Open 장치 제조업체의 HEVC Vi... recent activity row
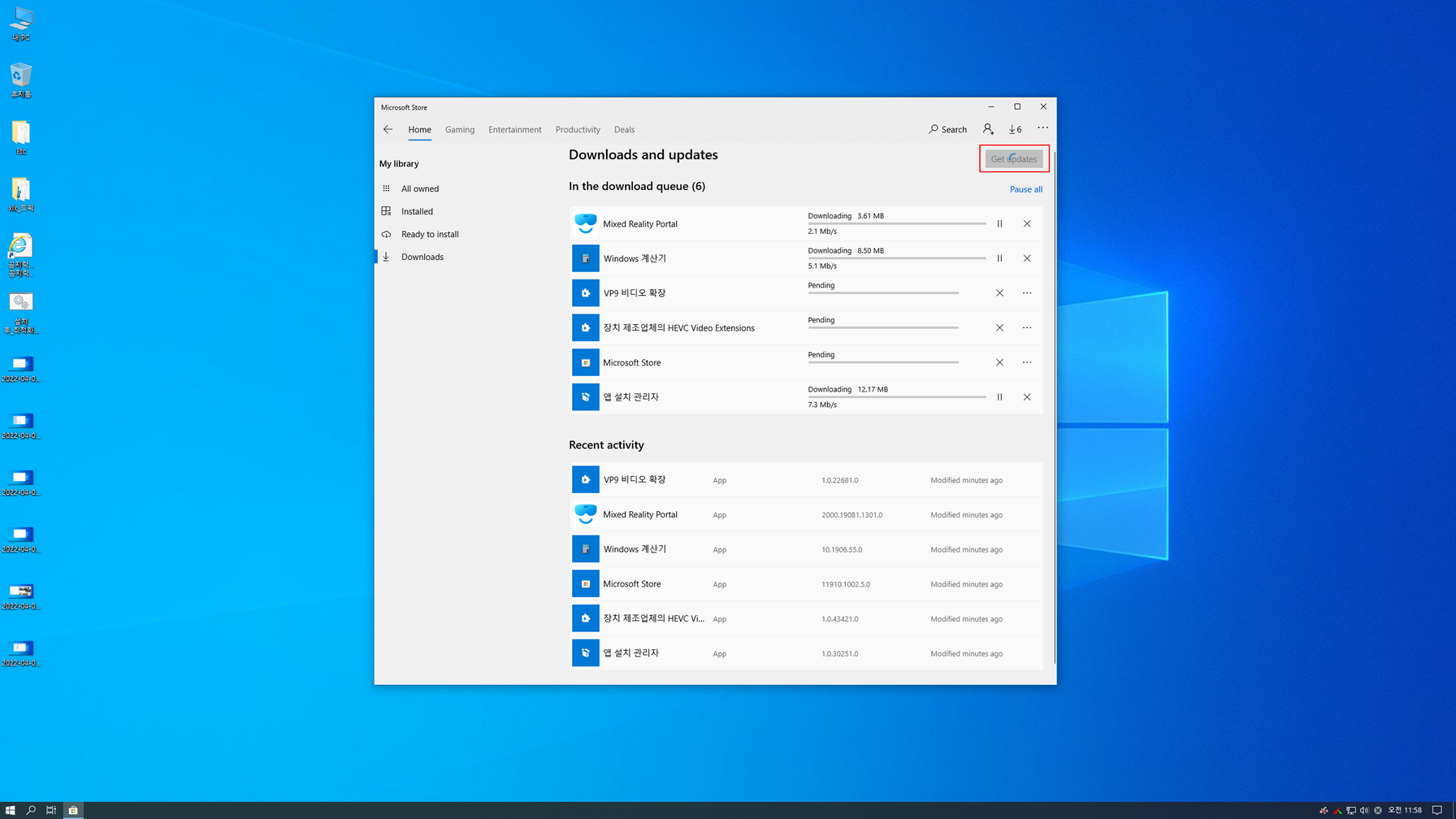 [x=806, y=618]
